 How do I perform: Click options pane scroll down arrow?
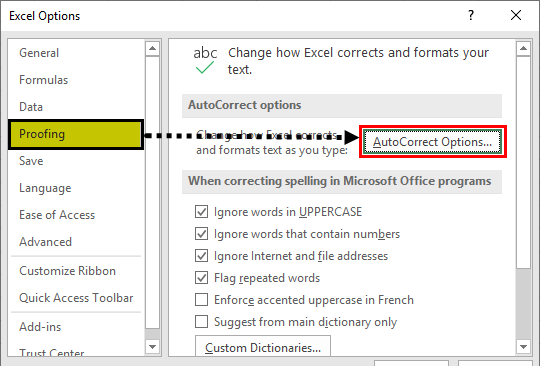[x=523, y=346]
